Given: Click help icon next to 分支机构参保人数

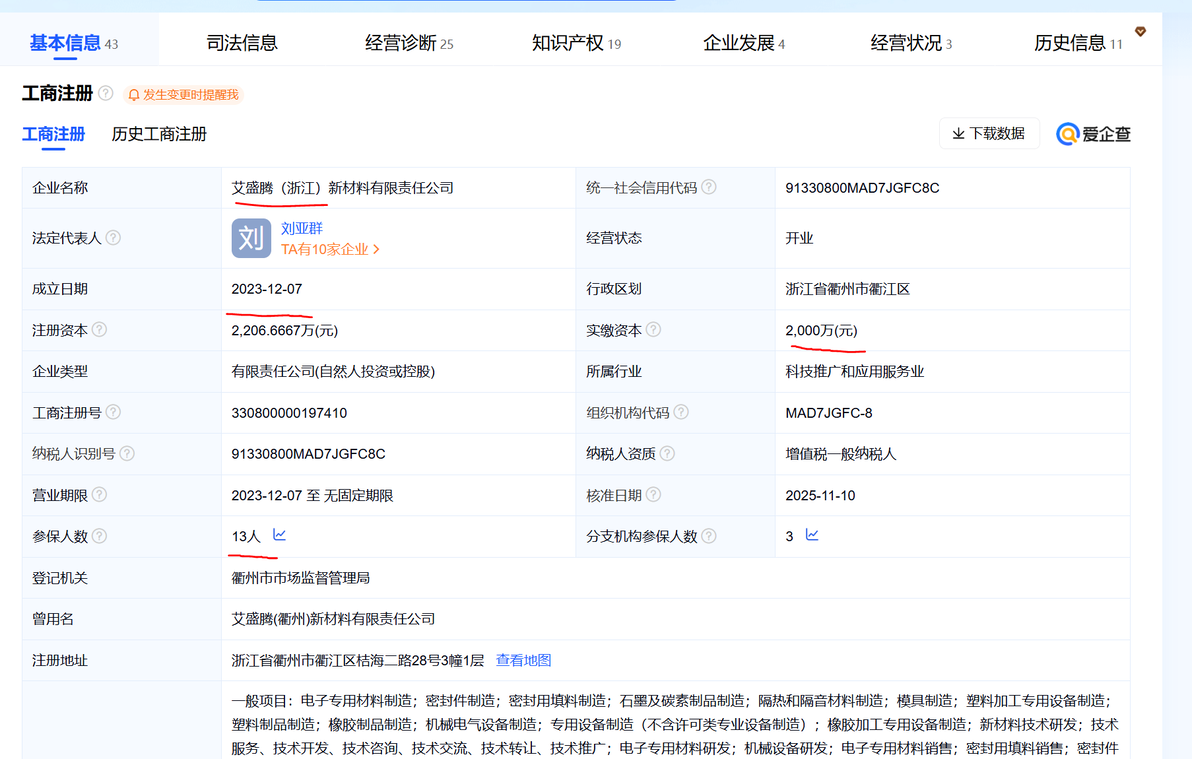Looking at the screenshot, I should click(x=709, y=536).
